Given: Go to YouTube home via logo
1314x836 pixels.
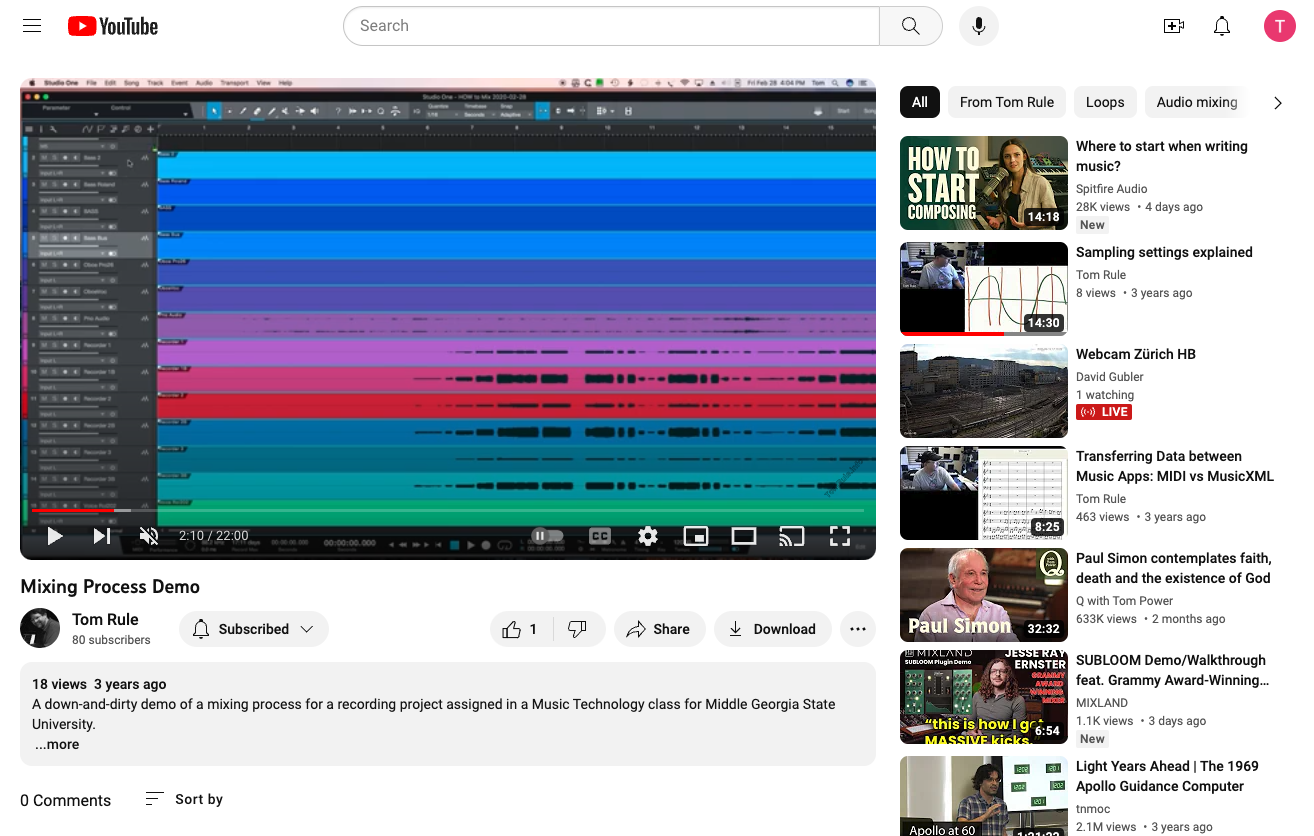Looking at the screenshot, I should [x=113, y=26].
